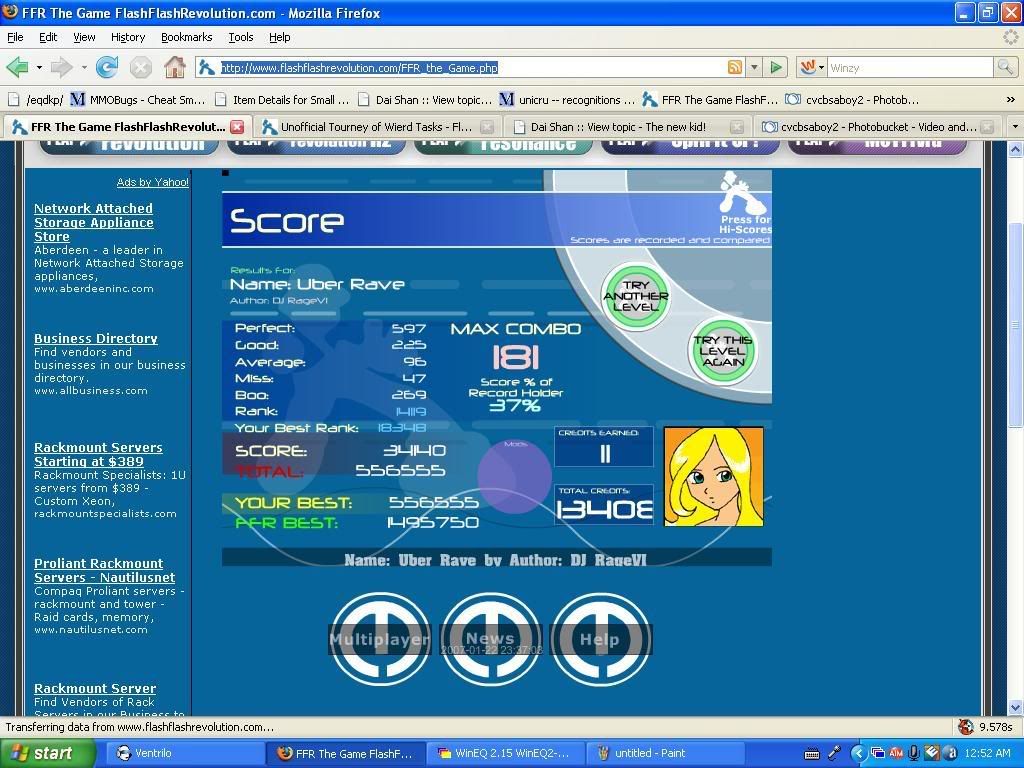Click the round Try Another Level button
This screenshot has height=768, width=1024.
tap(635, 297)
